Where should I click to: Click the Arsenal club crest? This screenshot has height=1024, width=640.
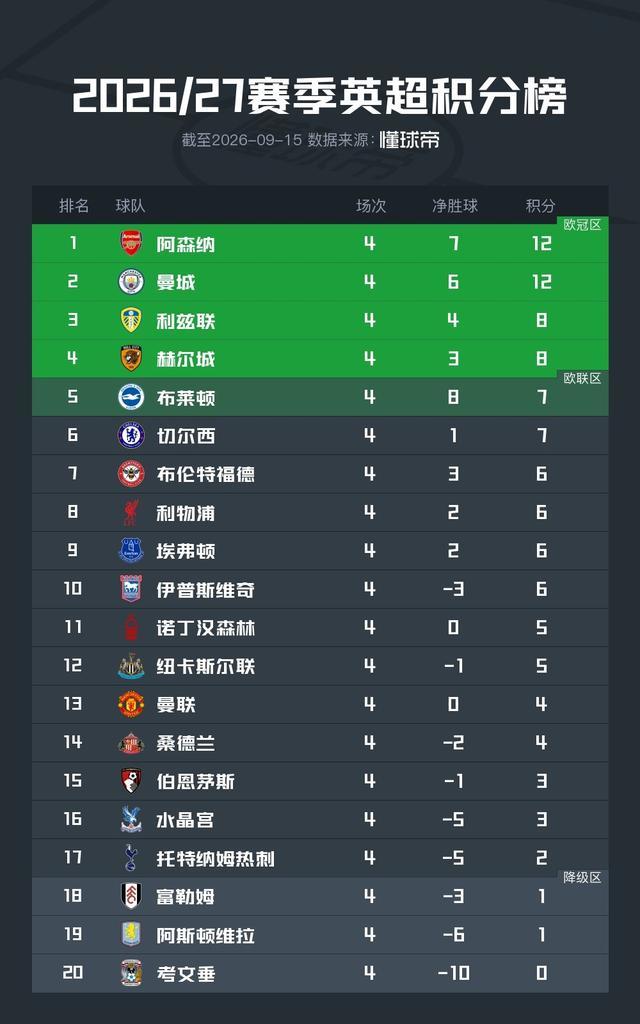(131, 244)
